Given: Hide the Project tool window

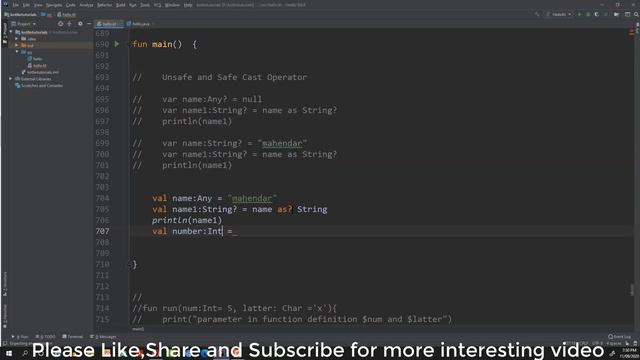Looking at the screenshot, I should (89, 24).
